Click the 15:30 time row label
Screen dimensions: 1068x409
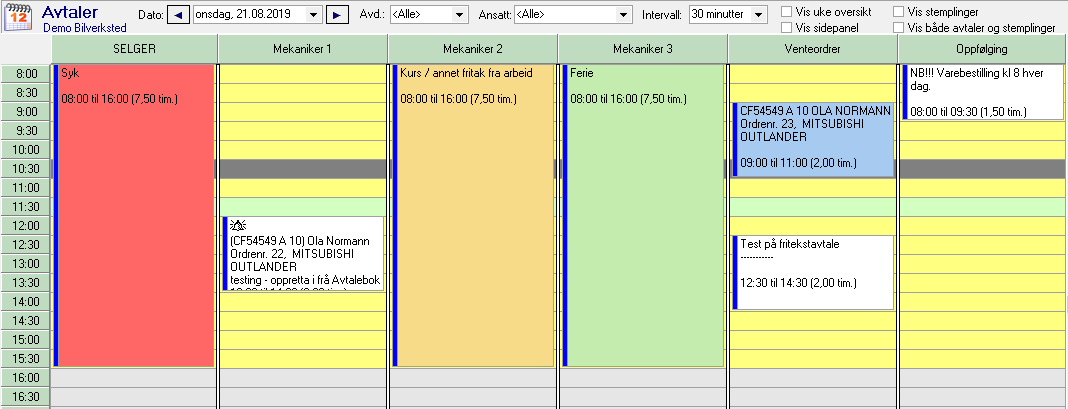25,359
